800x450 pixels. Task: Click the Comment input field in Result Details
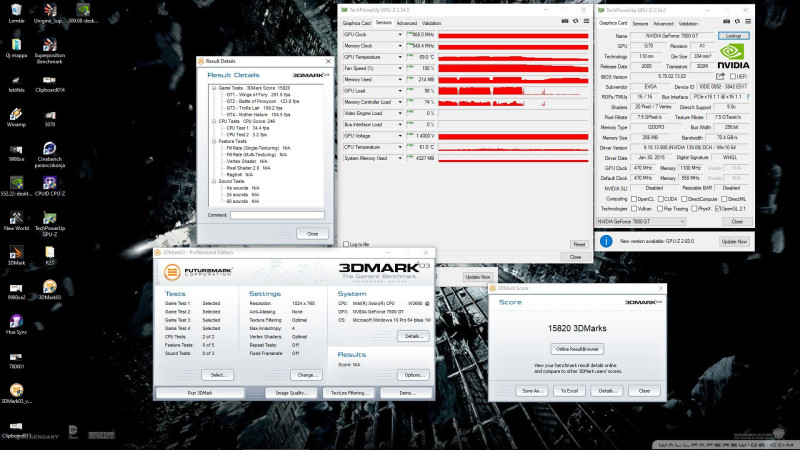(x=277, y=215)
